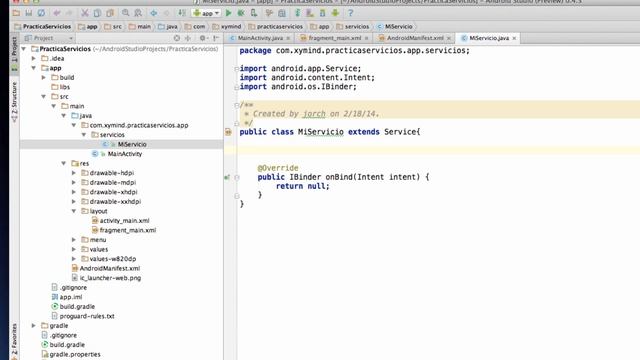Collapse the PracticaServicios root node

click(24, 49)
